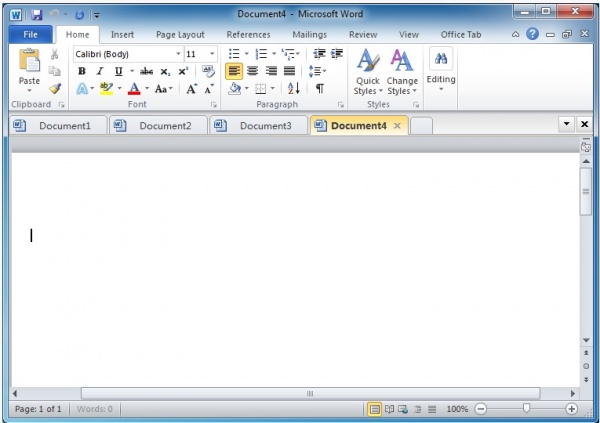The image size is (600, 423).
Task: Click the zoom slider handle
Action: (527, 408)
